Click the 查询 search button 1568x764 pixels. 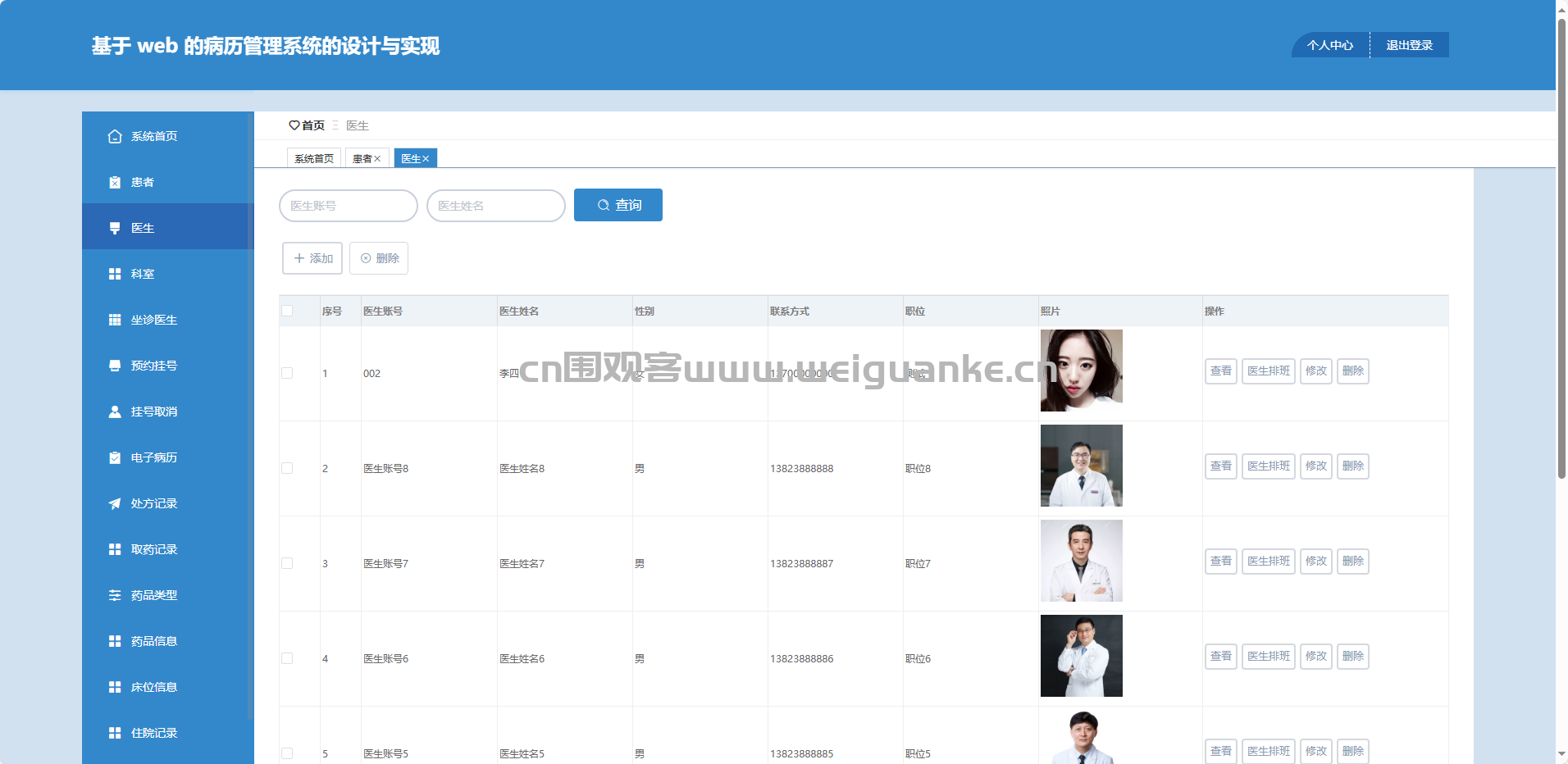618,205
